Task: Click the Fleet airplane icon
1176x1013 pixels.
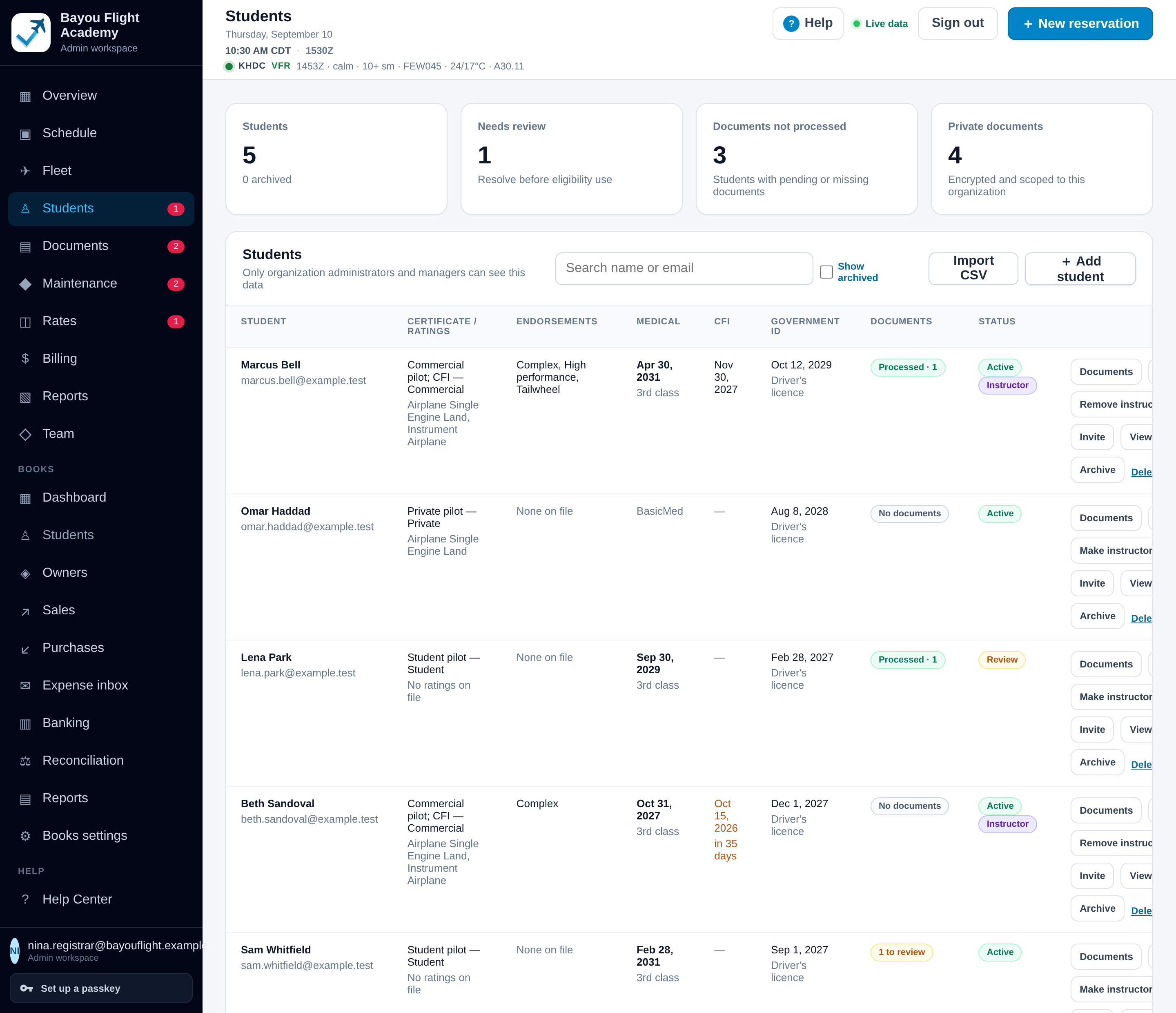Action: pyautogui.click(x=25, y=171)
